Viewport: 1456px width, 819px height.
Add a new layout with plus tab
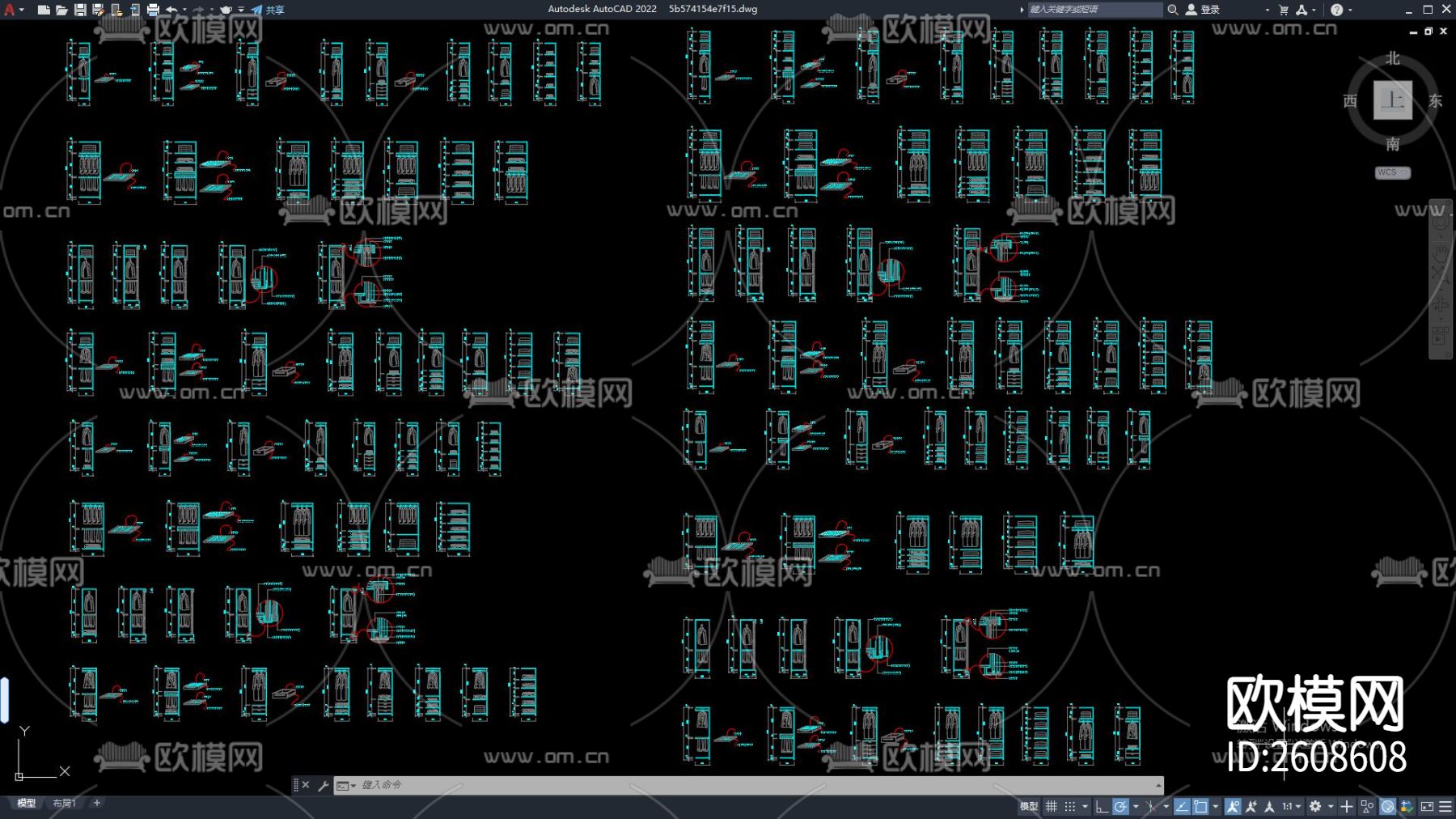[97, 804]
